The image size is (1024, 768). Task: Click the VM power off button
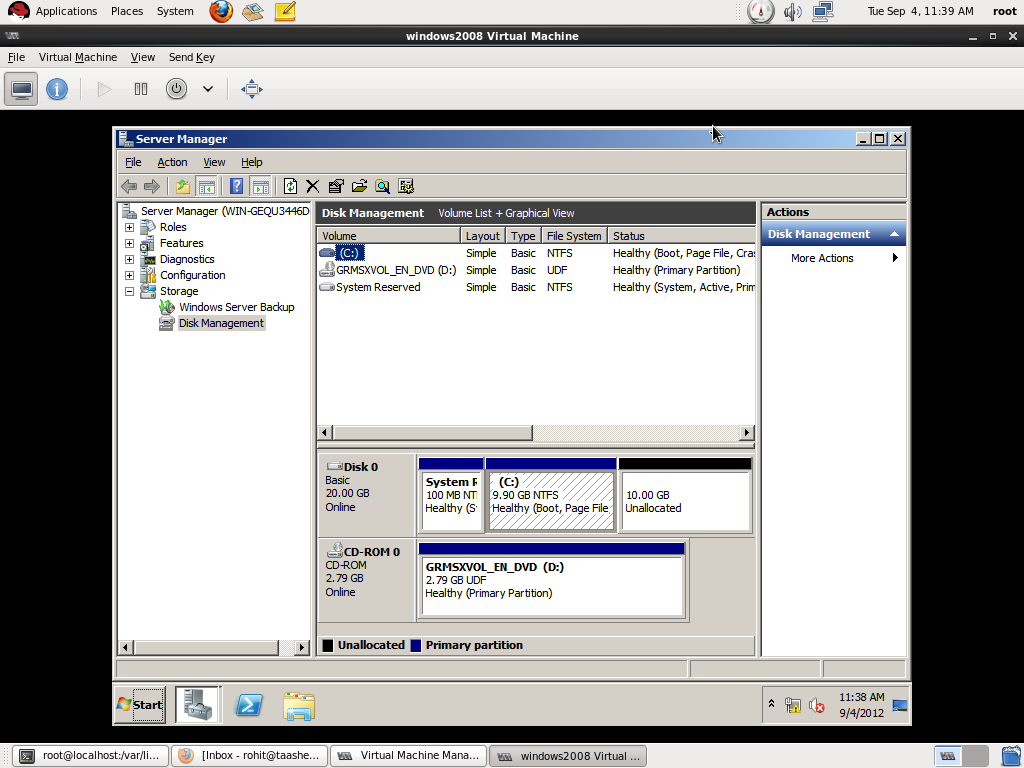point(176,89)
